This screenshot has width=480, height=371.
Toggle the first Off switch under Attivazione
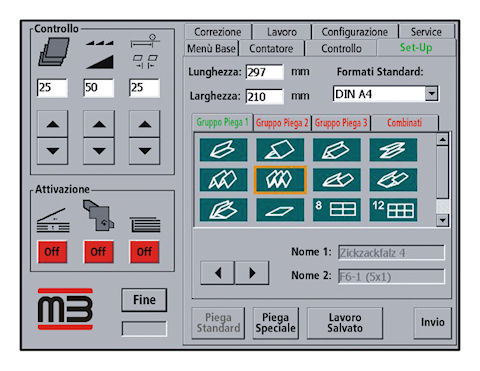coord(52,252)
